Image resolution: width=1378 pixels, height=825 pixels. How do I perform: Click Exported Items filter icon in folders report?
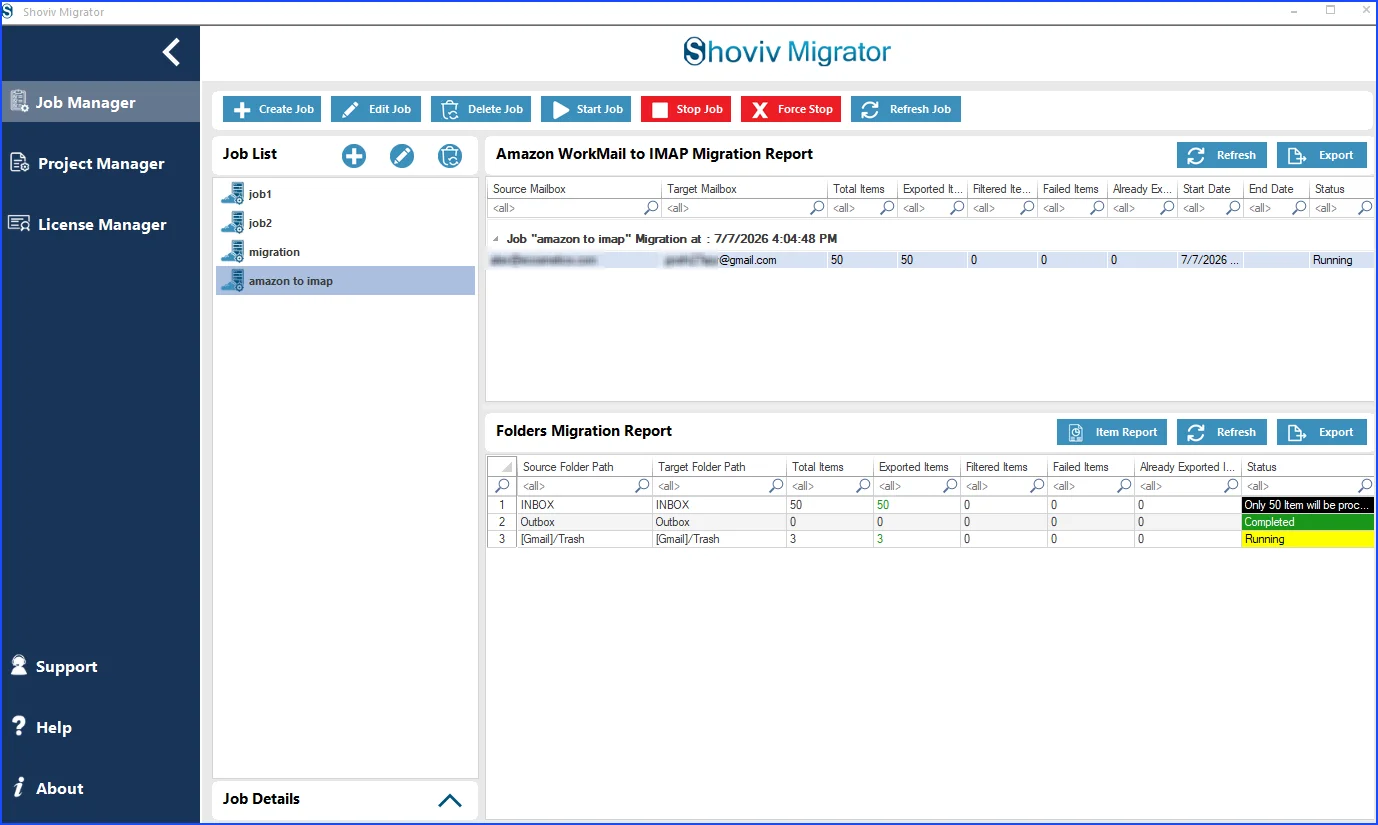[951, 486]
